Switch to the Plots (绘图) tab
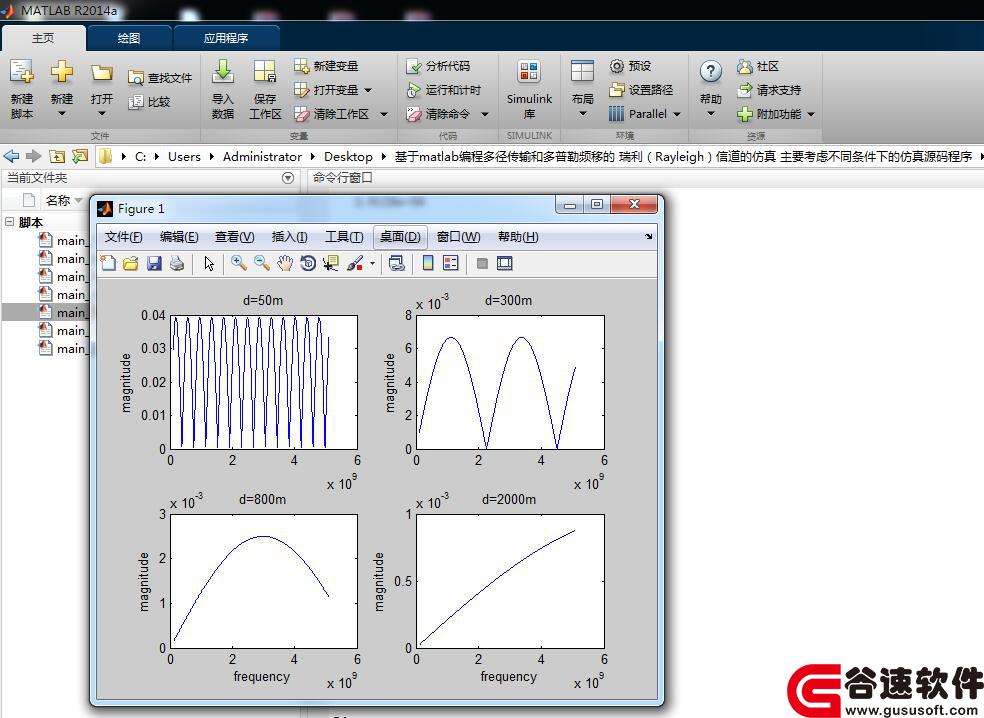The height and width of the screenshot is (718, 984). pos(129,38)
